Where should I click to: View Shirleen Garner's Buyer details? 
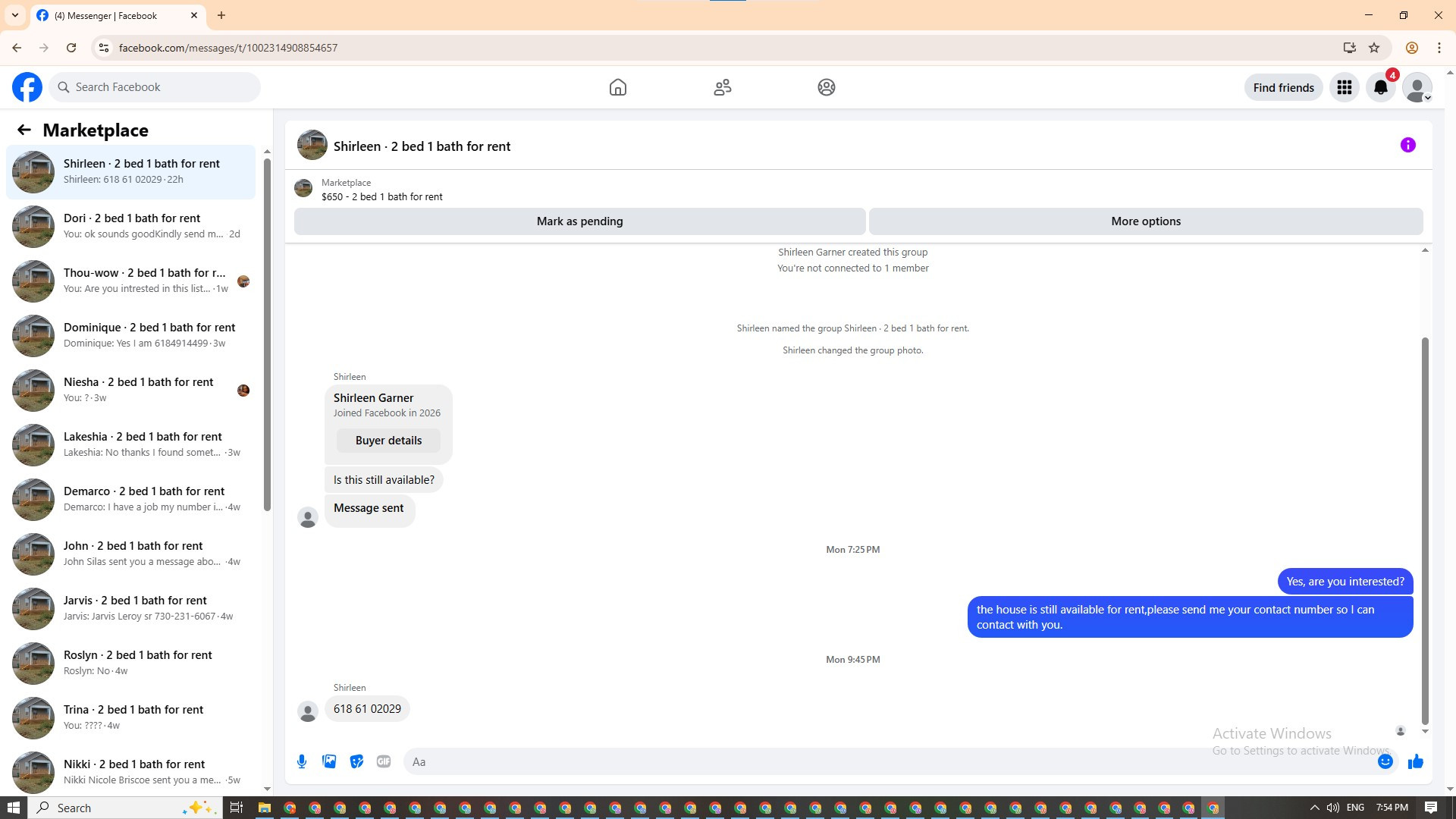point(388,441)
